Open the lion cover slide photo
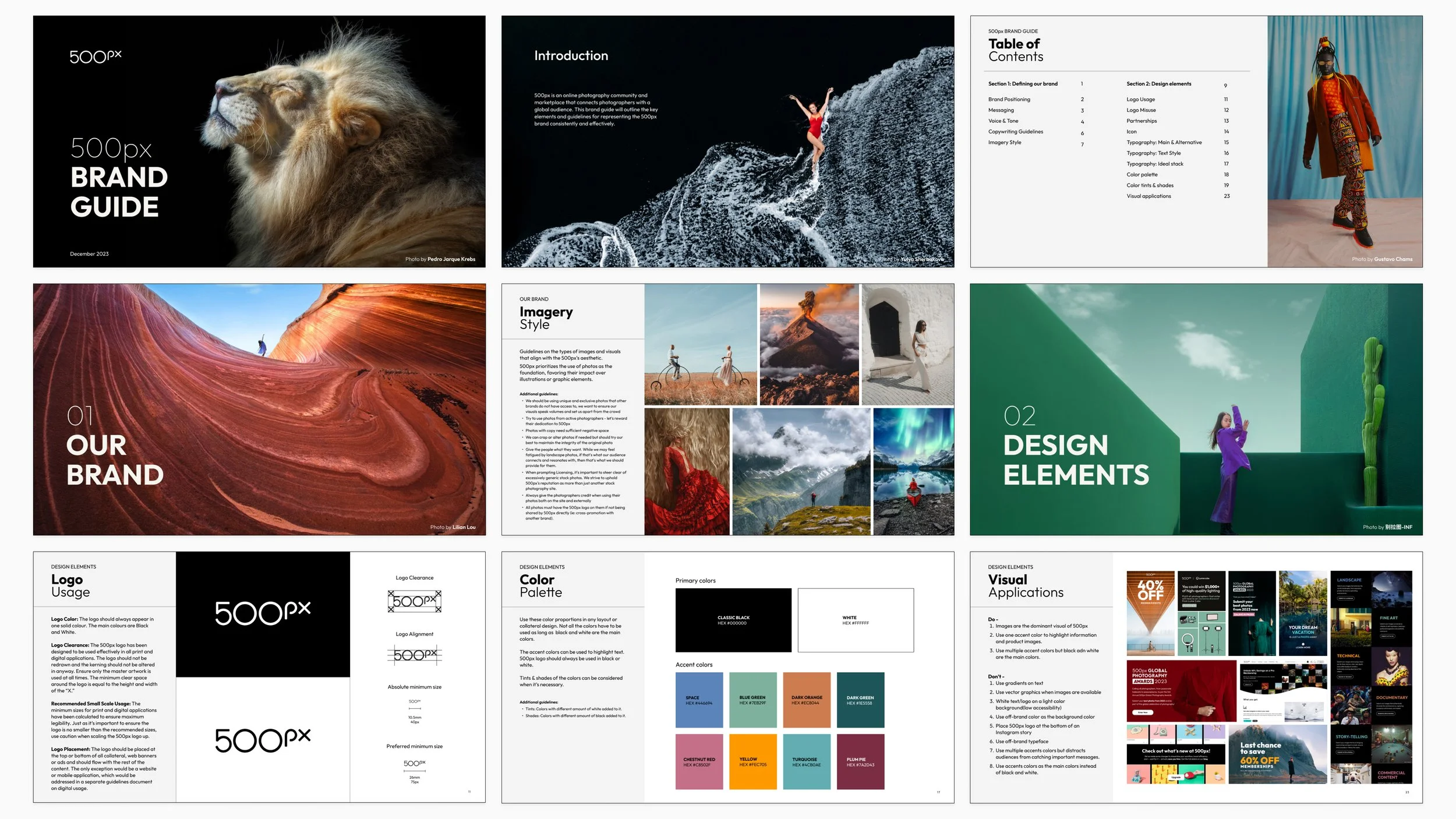1456x819 pixels. click(x=259, y=142)
